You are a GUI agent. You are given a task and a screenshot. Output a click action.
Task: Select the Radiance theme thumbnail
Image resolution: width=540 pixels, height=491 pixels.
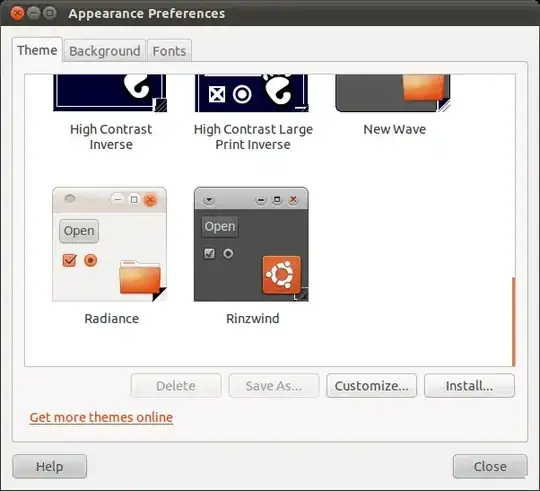point(110,244)
